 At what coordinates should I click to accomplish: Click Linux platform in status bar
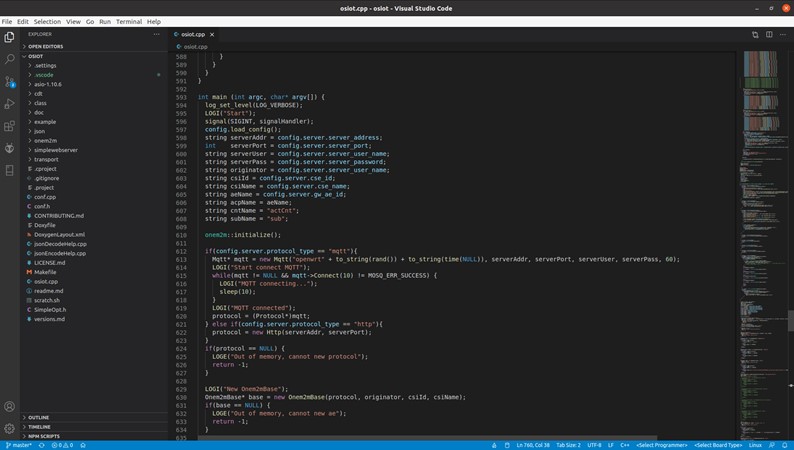pyautogui.click(x=755, y=445)
